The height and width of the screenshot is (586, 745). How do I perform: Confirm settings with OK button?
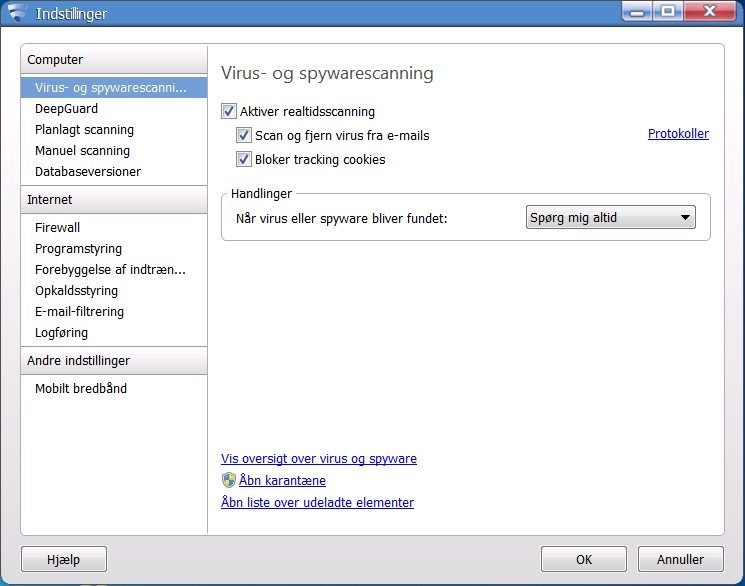[x=583, y=559]
